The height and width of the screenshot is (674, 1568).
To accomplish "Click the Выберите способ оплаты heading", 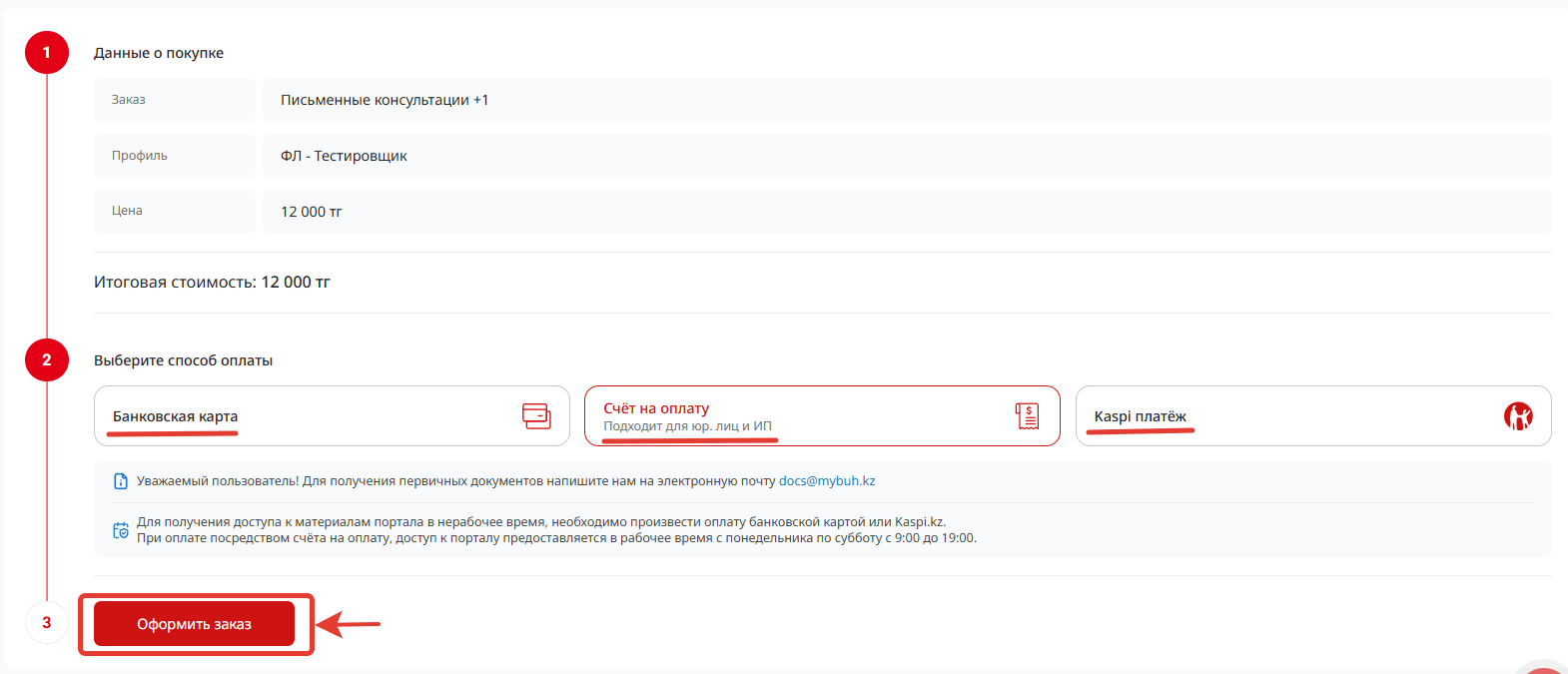I will point(183,360).
